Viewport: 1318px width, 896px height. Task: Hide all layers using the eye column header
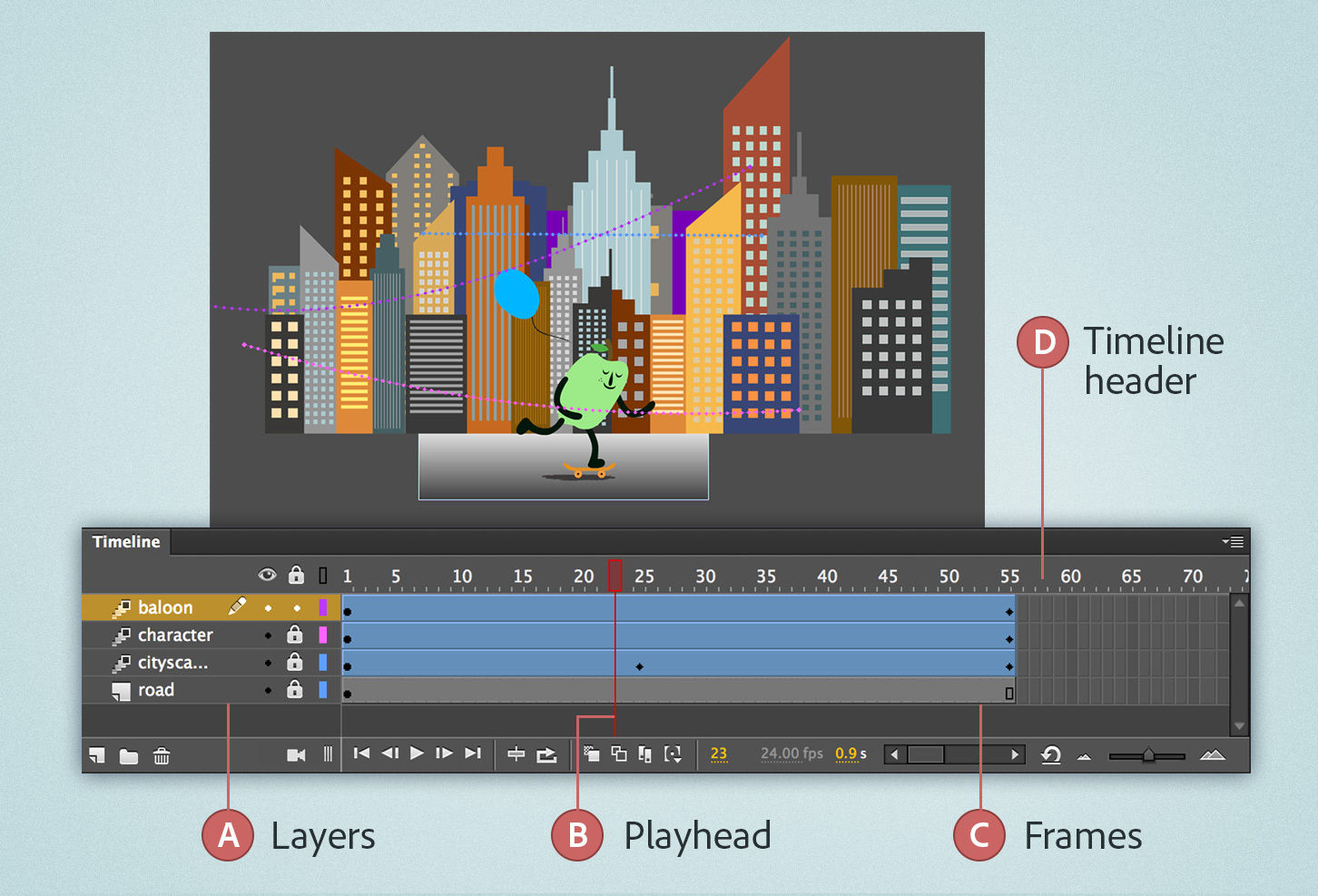click(x=267, y=574)
